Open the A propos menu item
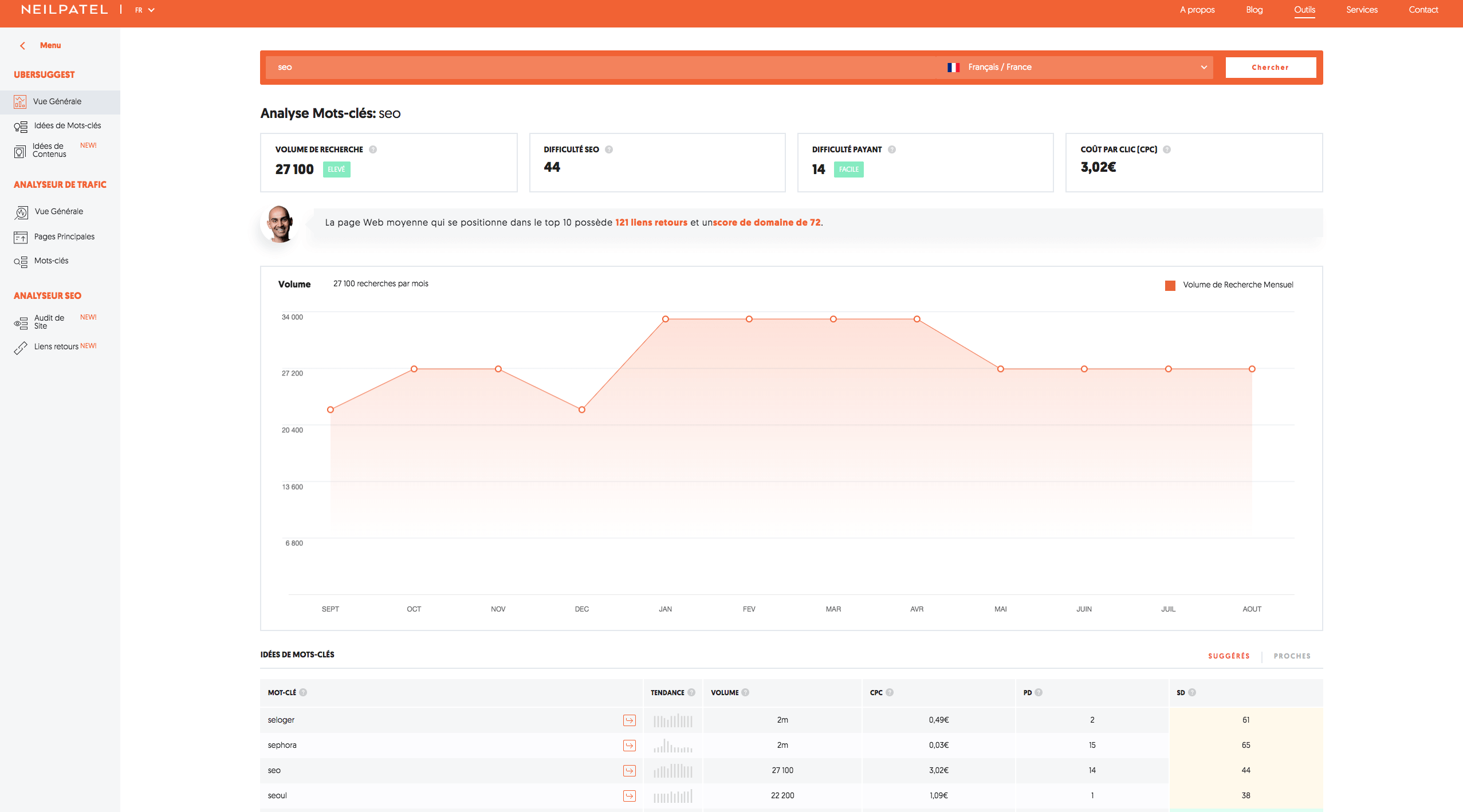The width and height of the screenshot is (1463, 812). (1197, 10)
